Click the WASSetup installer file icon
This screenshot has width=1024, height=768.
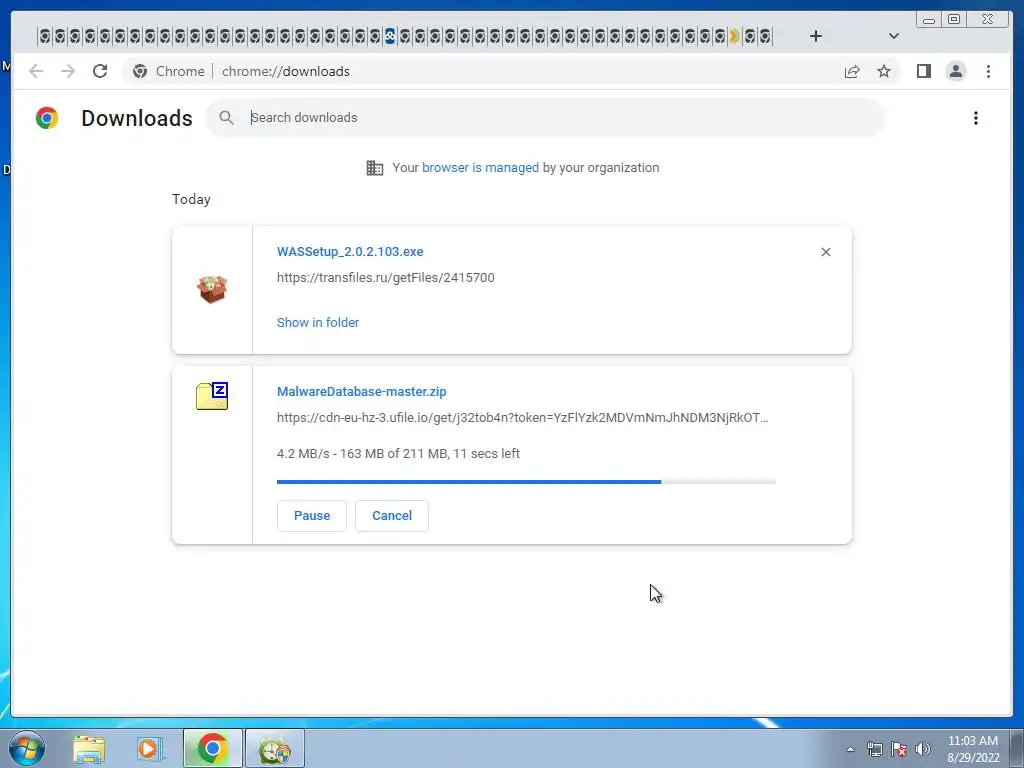tap(212, 289)
